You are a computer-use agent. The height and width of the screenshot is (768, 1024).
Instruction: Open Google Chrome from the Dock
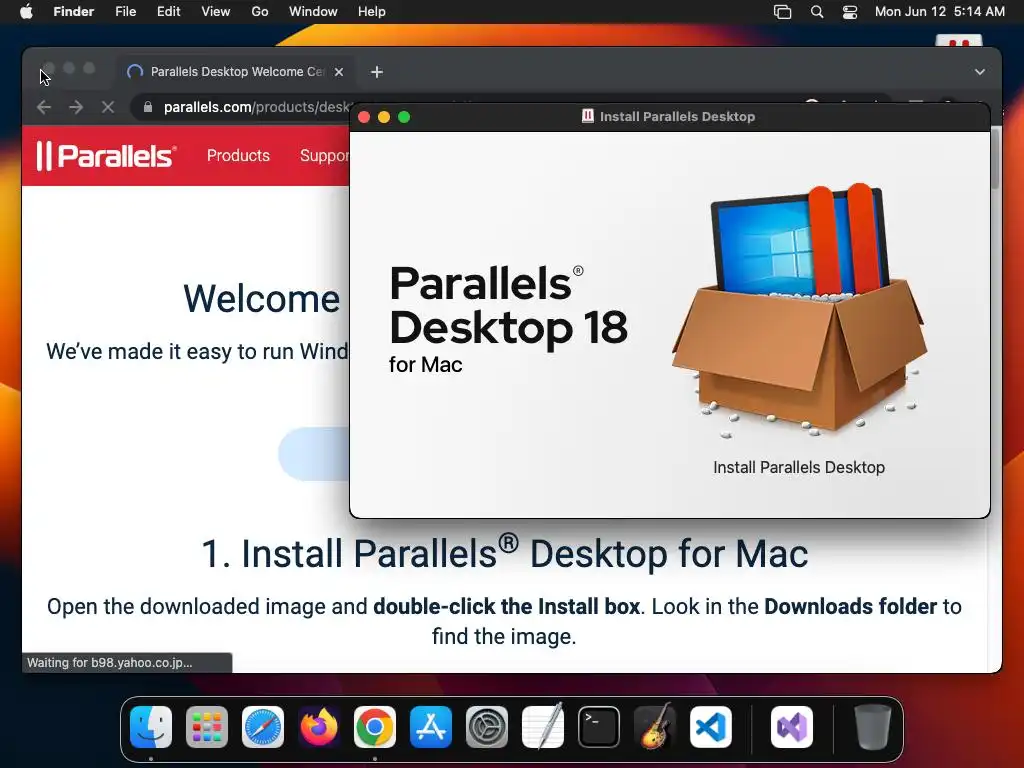coord(375,727)
